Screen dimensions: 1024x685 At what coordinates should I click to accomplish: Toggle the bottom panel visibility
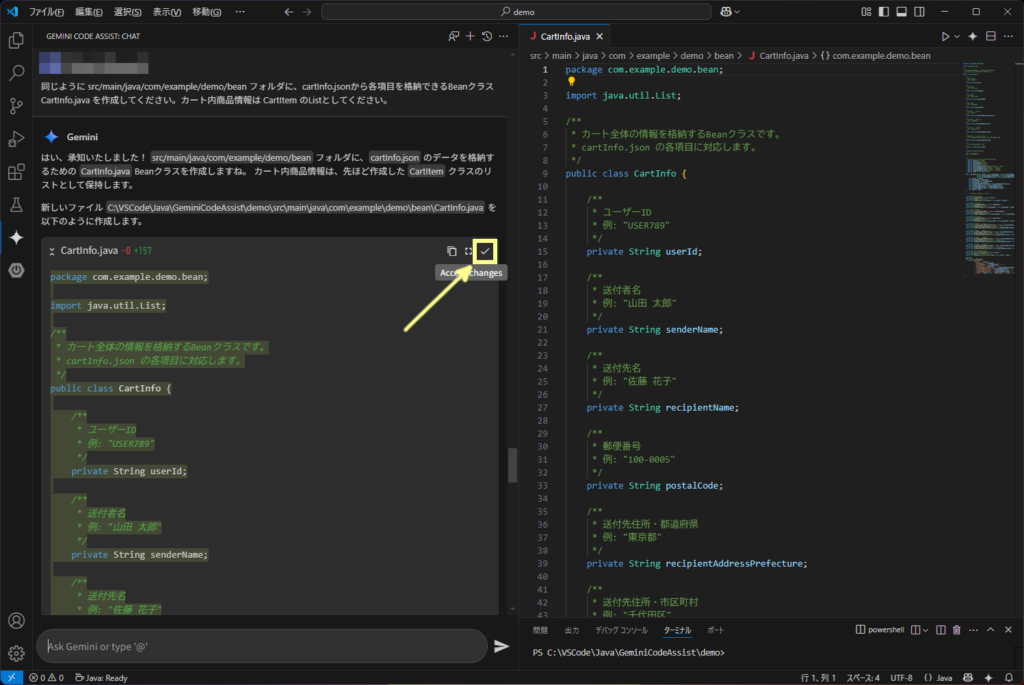click(x=901, y=12)
